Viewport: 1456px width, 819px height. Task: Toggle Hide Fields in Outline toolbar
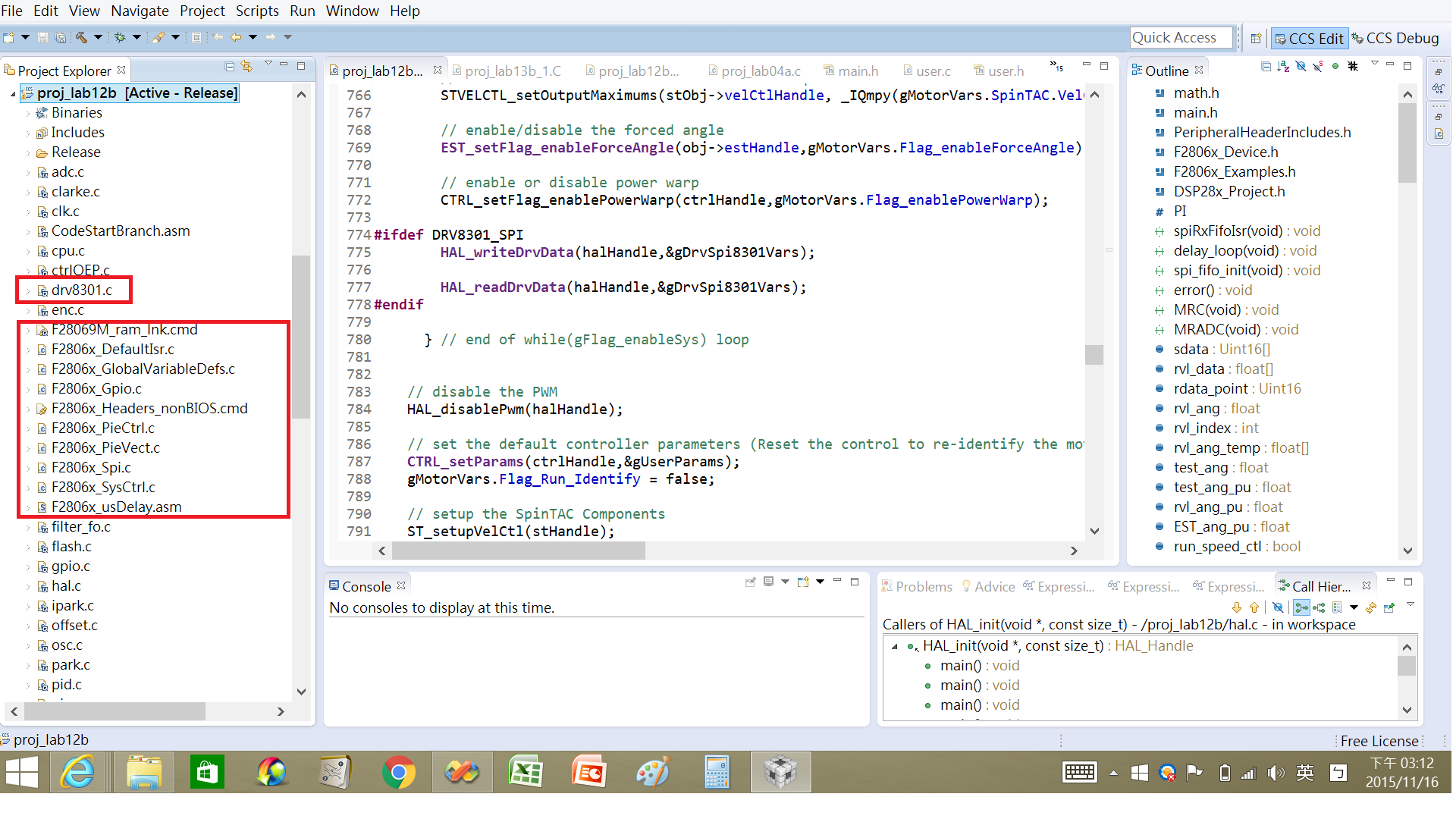1301,67
